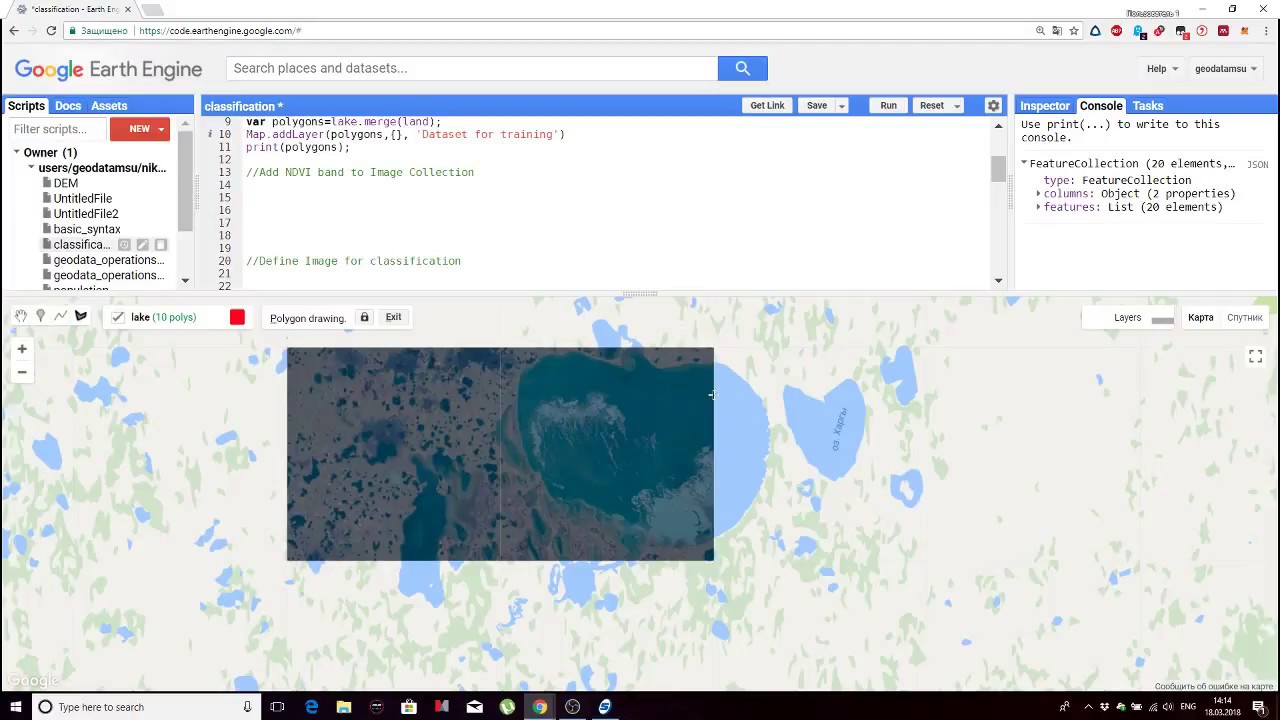Screen dimensions: 1280x720
Task: Open the Ghostery extension icon
Action: click(1139, 31)
